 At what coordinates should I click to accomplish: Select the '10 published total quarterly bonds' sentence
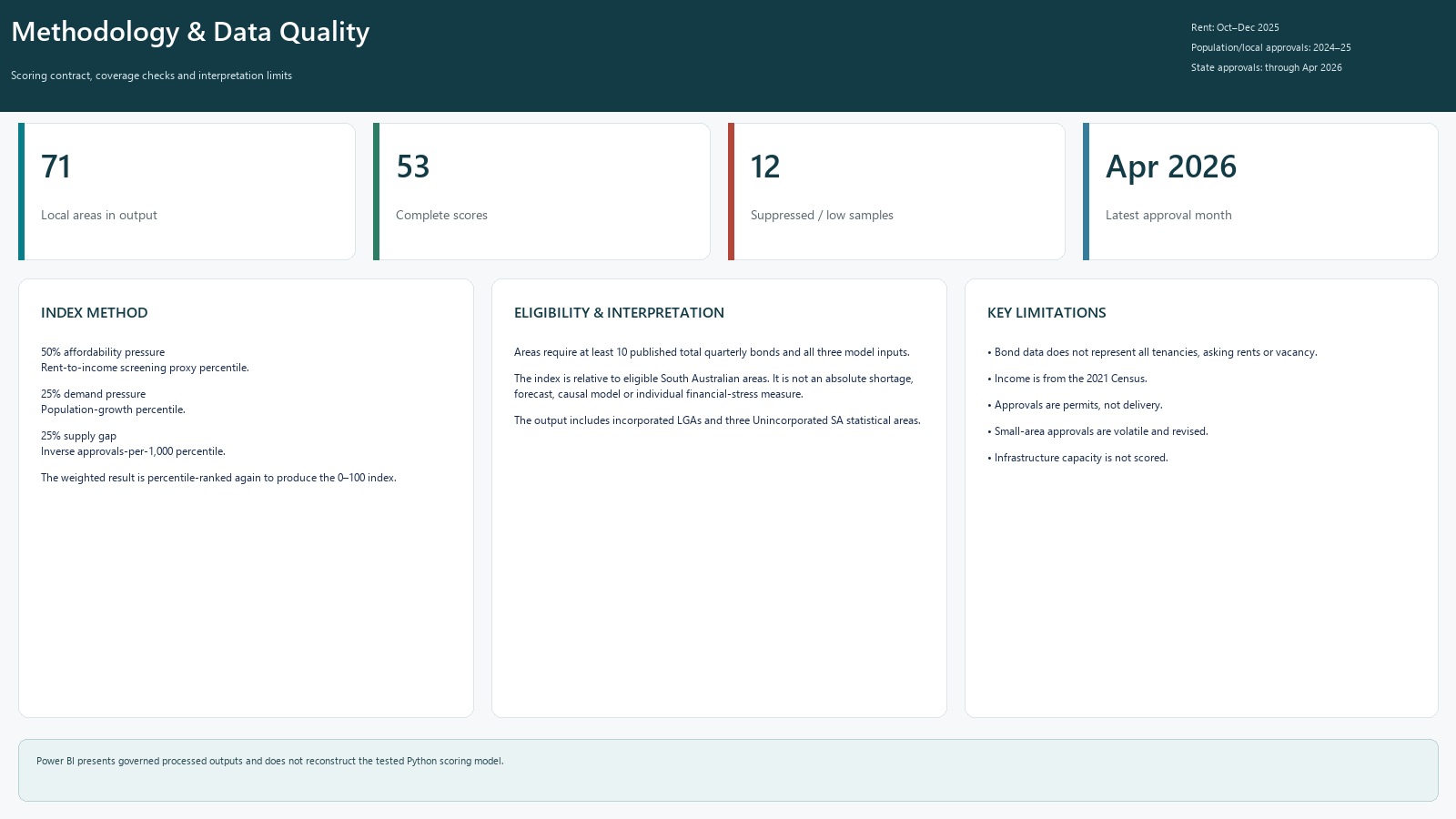712,352
